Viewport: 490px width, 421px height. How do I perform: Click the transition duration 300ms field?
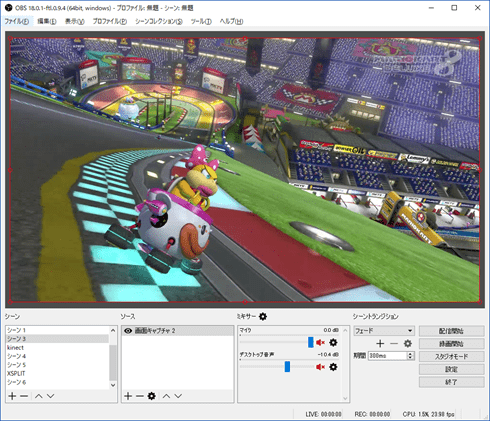pyautogui.click(x=388, y=356)
